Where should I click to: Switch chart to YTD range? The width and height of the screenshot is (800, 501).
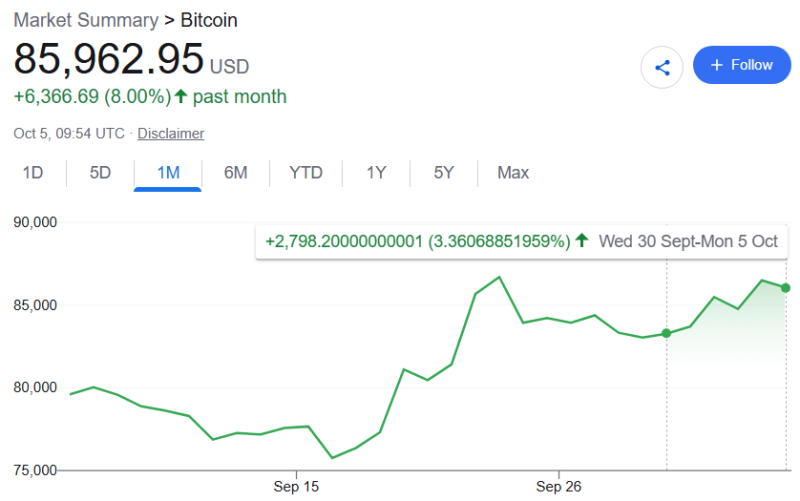pos(306,172)
